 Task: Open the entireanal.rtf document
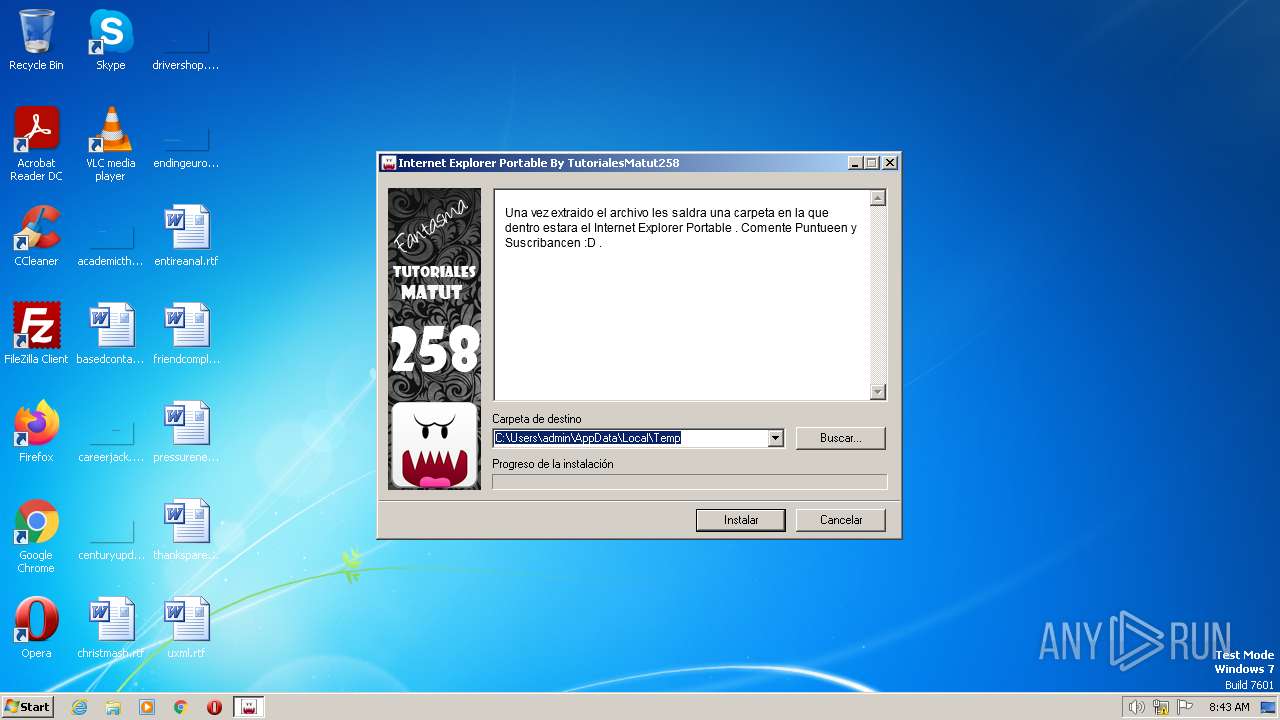click(x=185, y=236)
